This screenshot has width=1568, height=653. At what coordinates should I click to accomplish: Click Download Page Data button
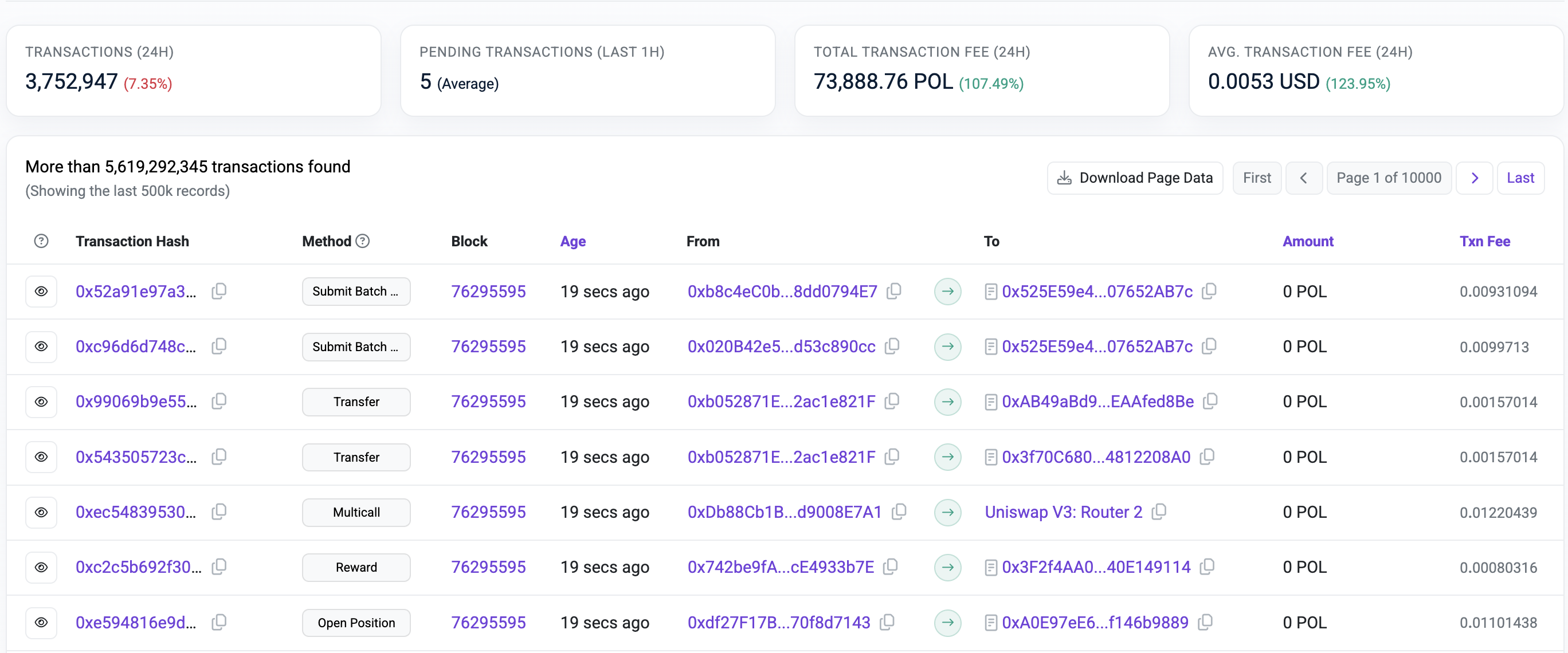point(1135,178)
